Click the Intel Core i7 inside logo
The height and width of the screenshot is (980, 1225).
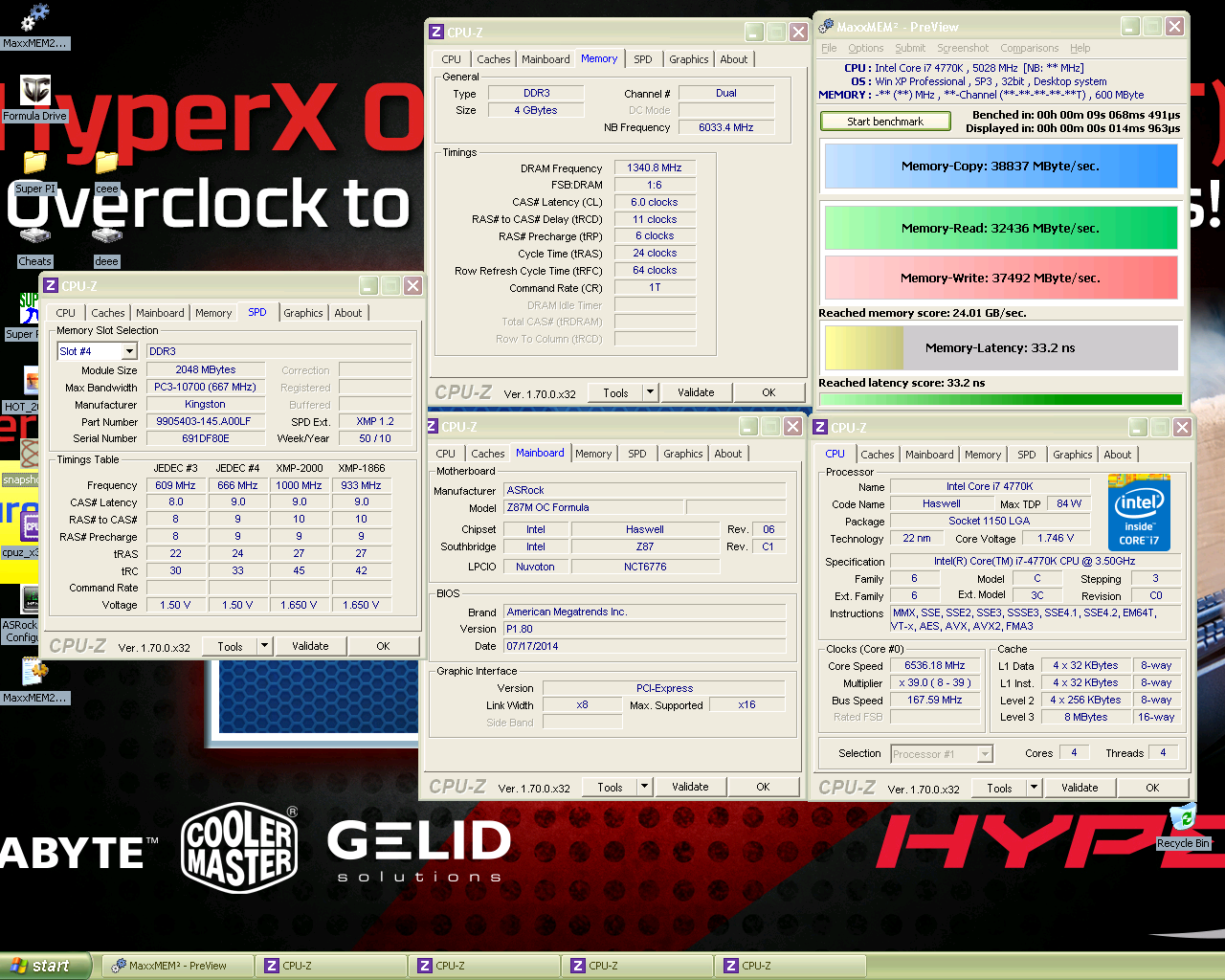[1139, 512]
